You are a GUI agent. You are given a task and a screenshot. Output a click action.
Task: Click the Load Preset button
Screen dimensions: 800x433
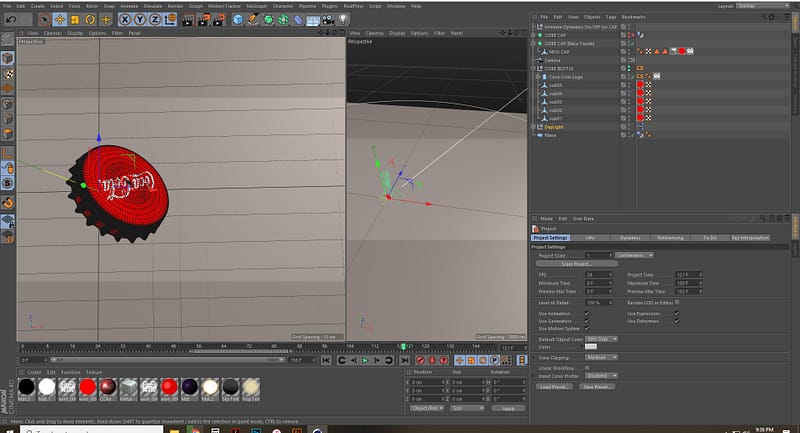(x=554, y=387)
